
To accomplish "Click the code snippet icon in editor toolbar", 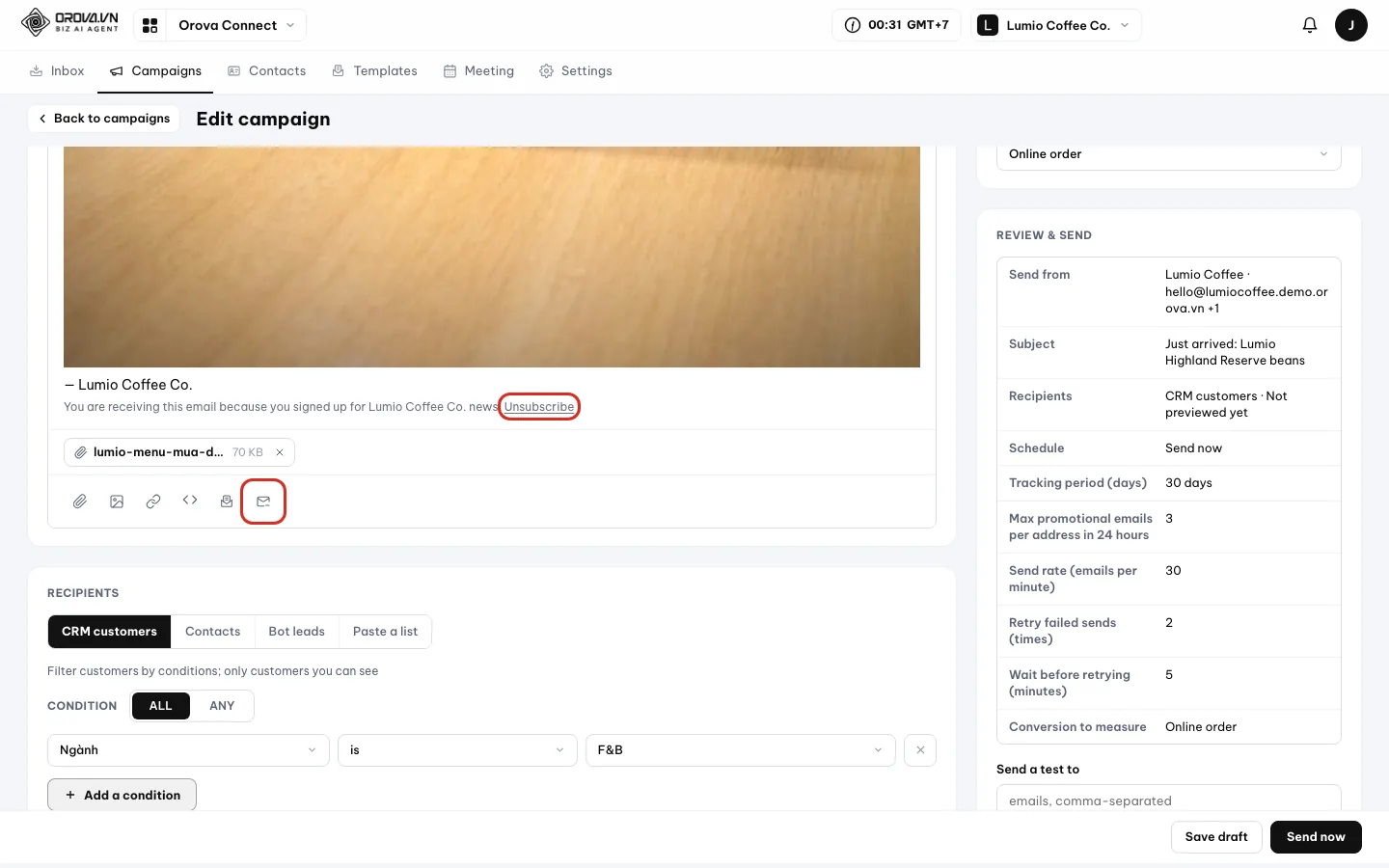I will pos(190,501).
